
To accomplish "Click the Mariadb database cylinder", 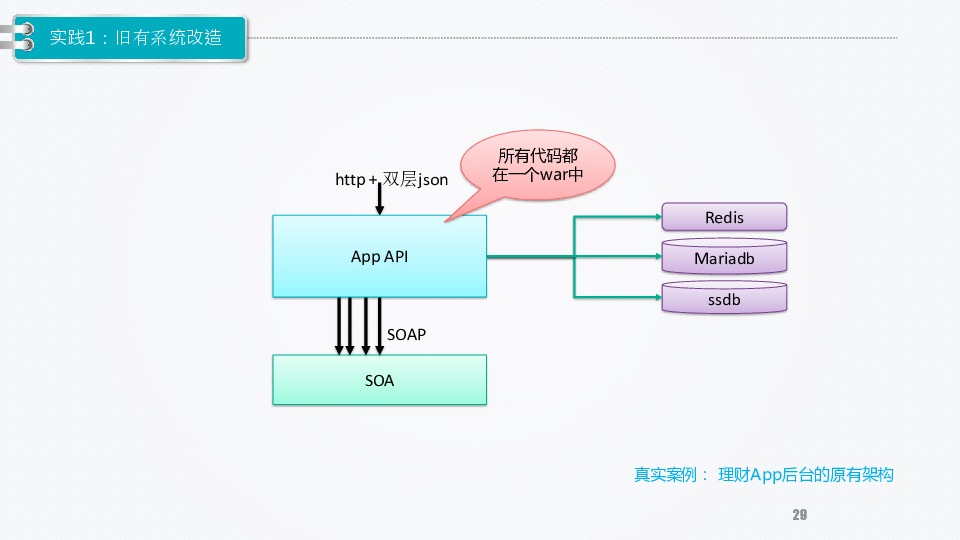I will [x=724, y=257].
